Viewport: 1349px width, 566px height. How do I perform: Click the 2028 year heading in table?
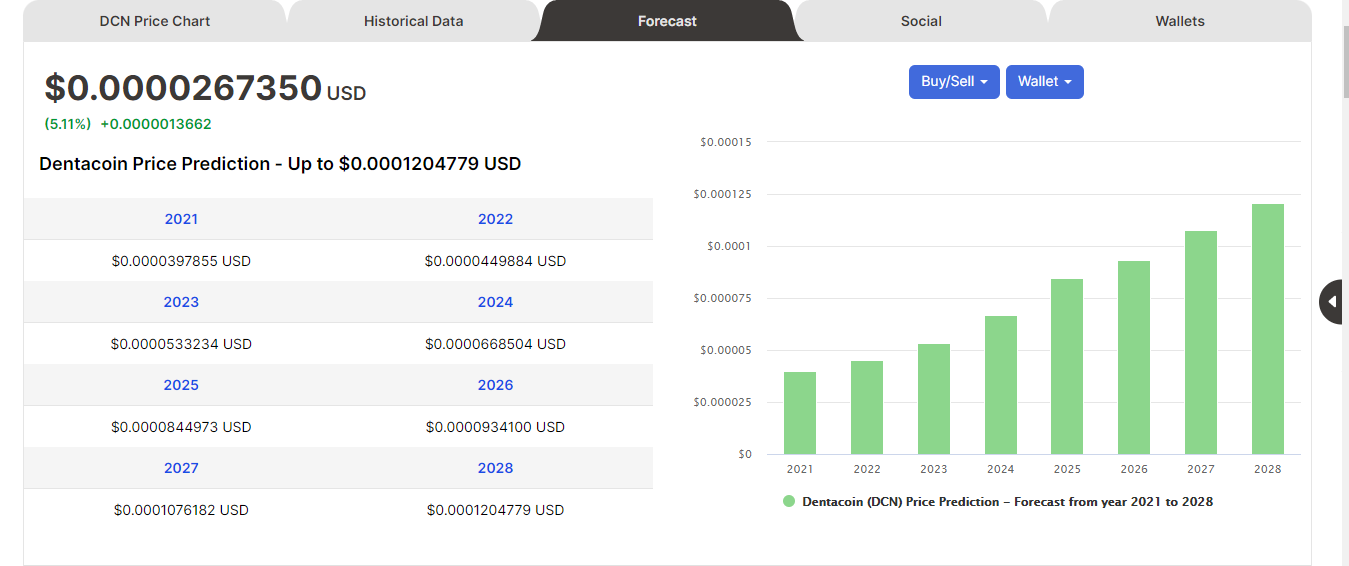[x=495, y=468]
